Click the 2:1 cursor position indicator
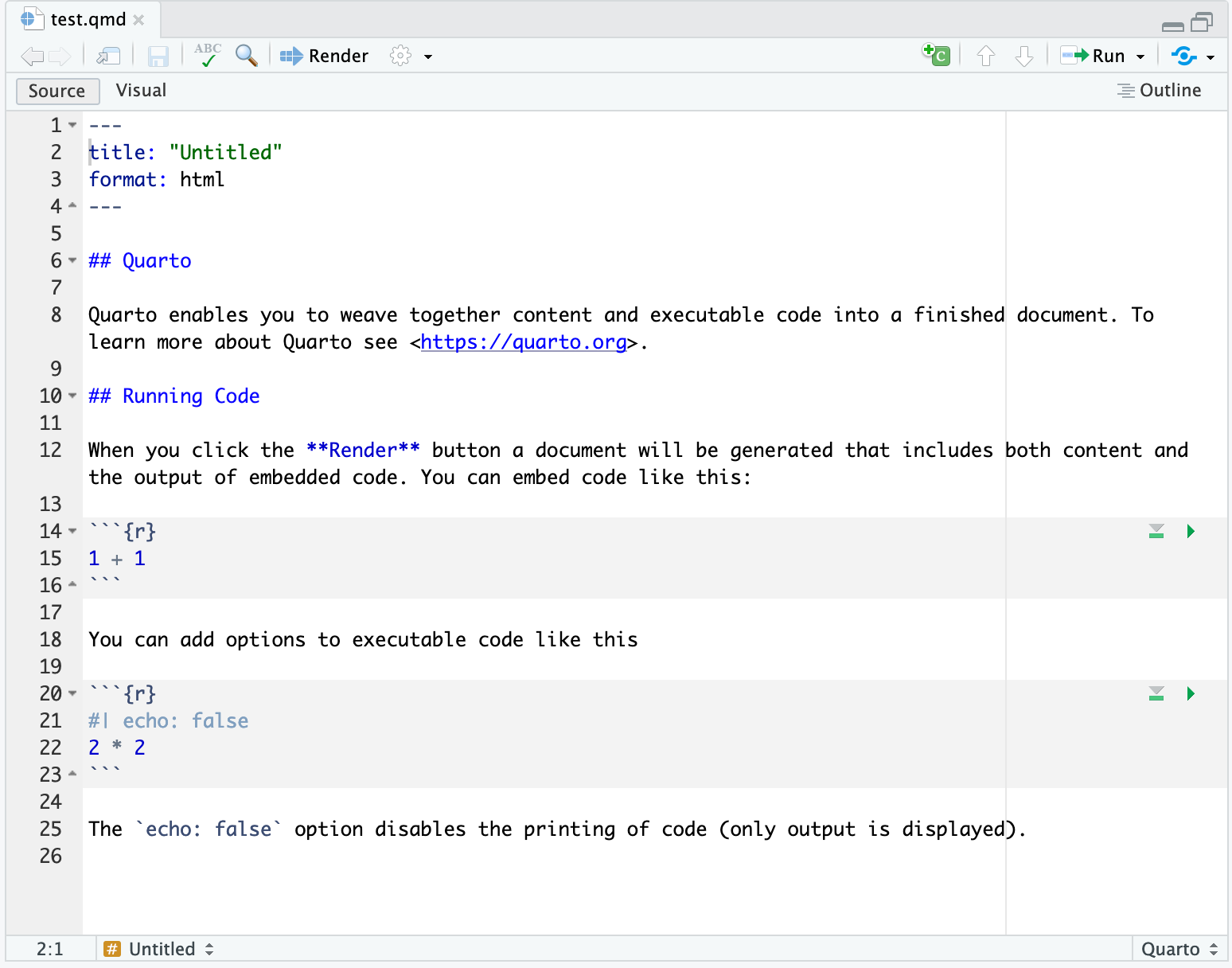The height and width of the screenshot is (968, 1232). pos(50,949)
